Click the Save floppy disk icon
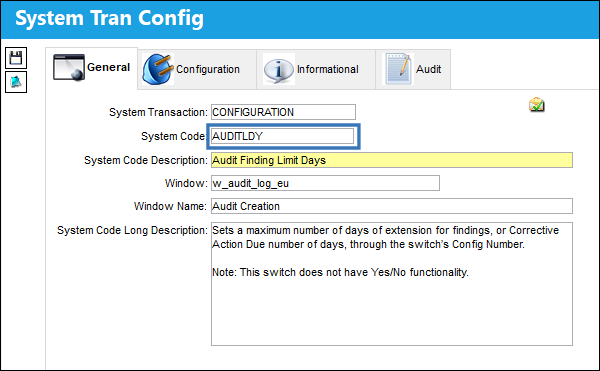This screenshot has width=600, height=371. [x=16, y=58]
